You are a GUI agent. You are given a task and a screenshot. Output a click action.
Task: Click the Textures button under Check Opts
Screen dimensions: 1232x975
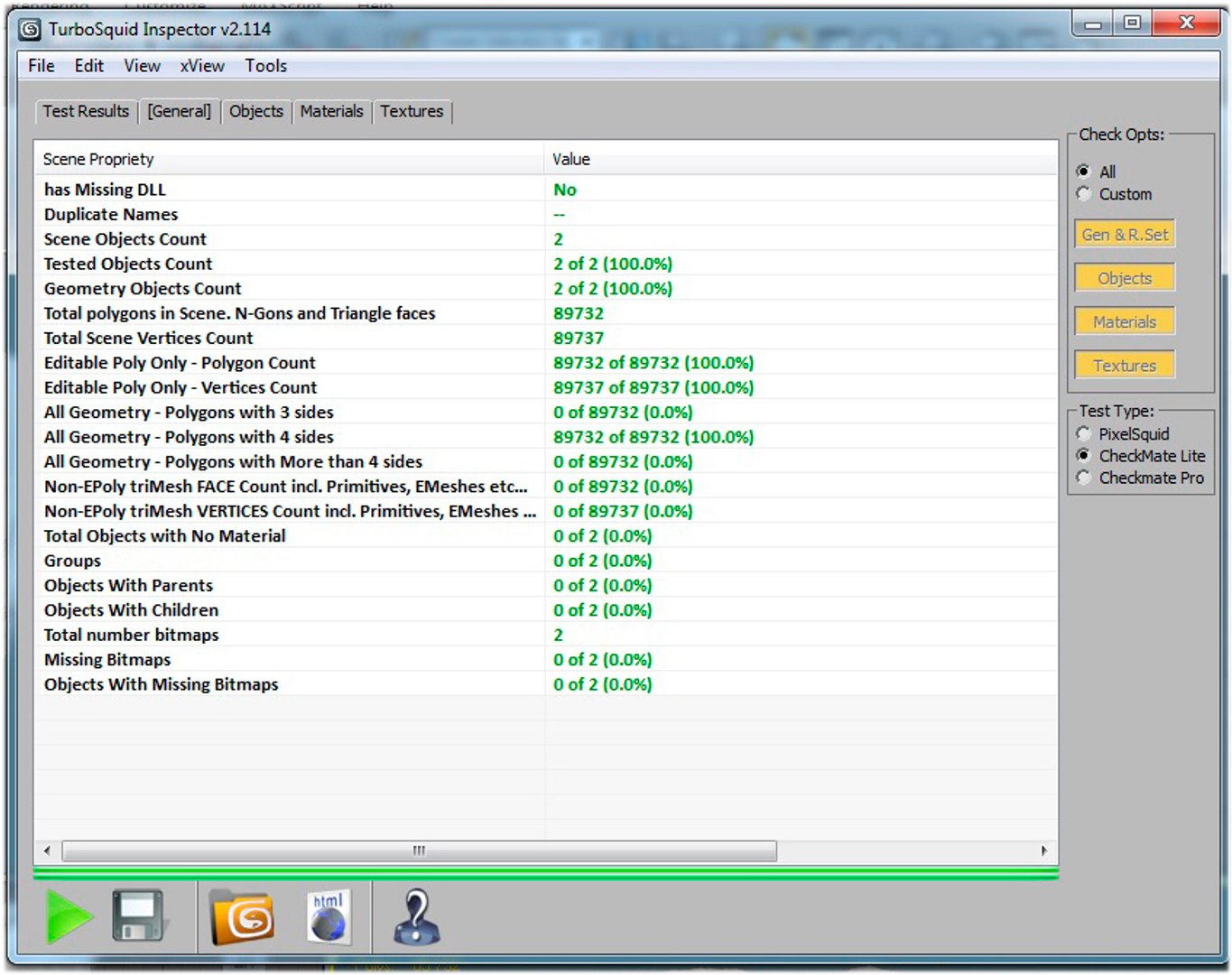tap(1125, 366)
